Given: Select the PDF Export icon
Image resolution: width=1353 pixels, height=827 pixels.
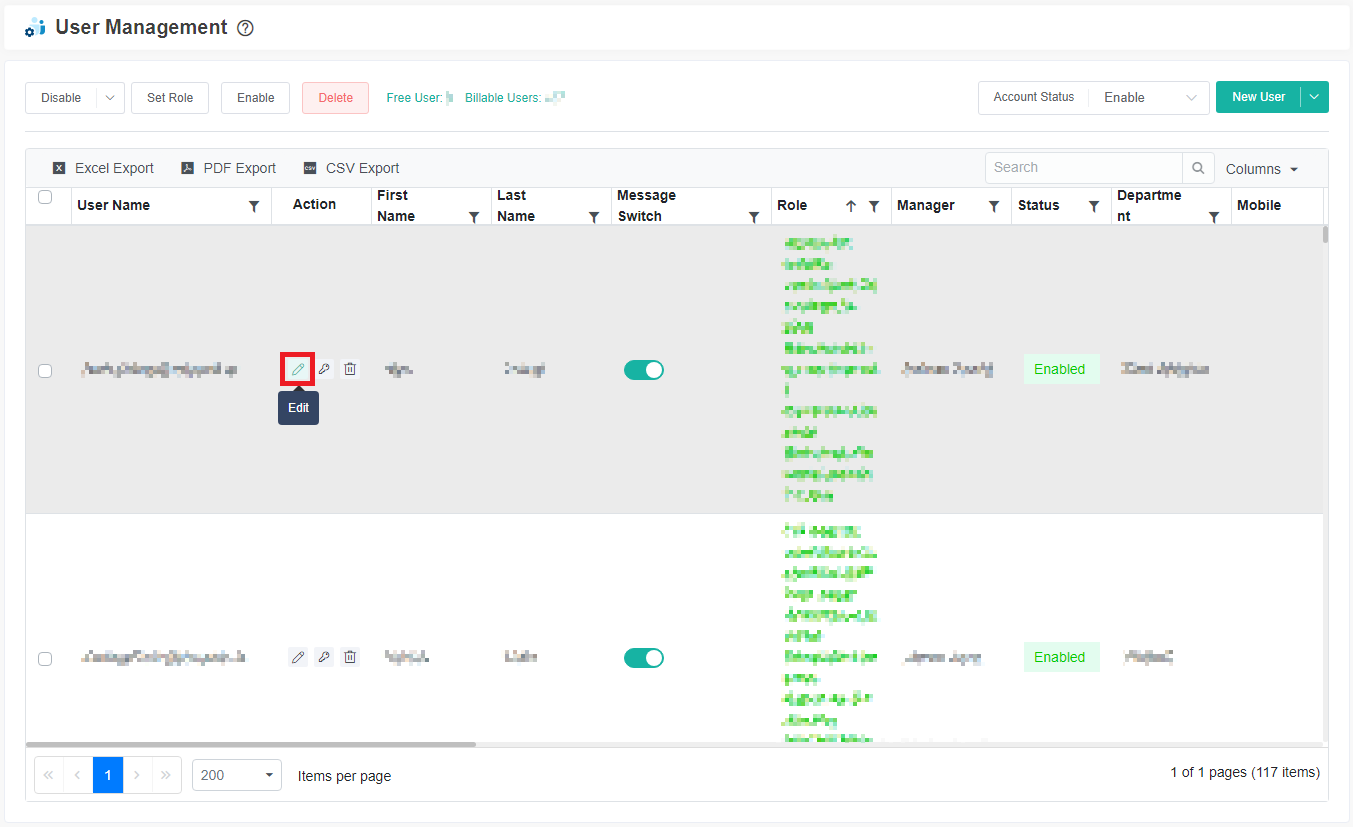Looking at the screenshot, I should coord(187,167).
